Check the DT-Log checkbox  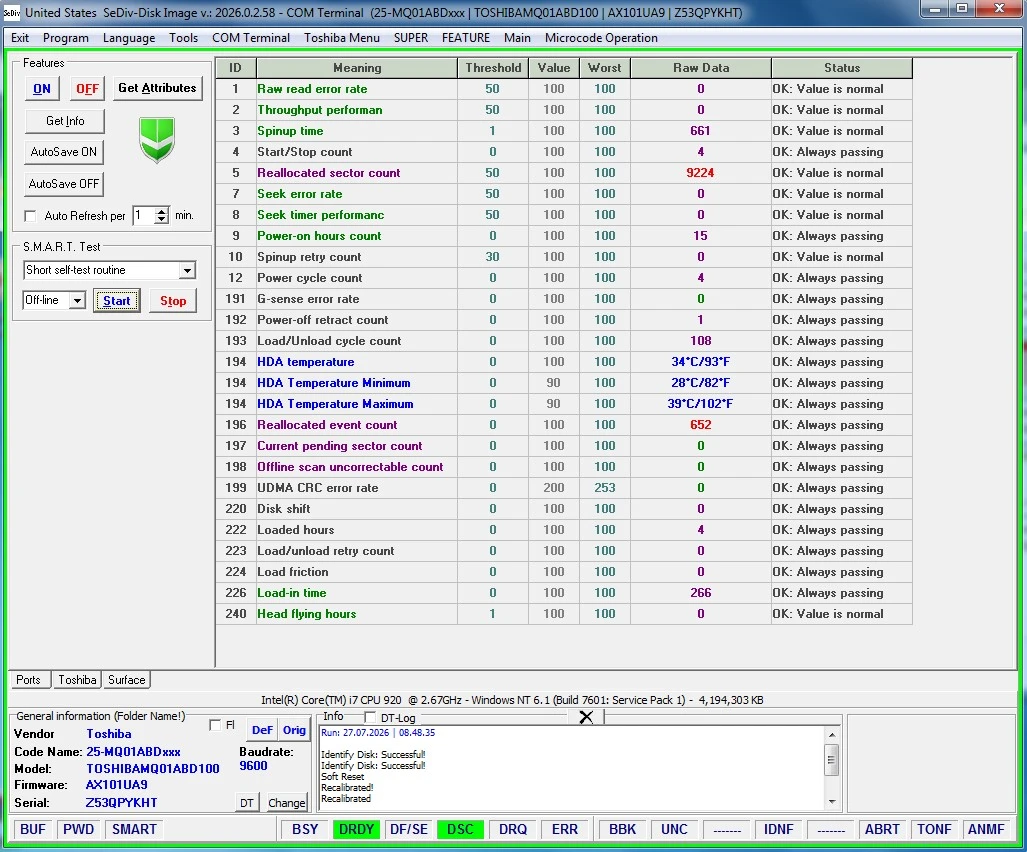point(370,717)
